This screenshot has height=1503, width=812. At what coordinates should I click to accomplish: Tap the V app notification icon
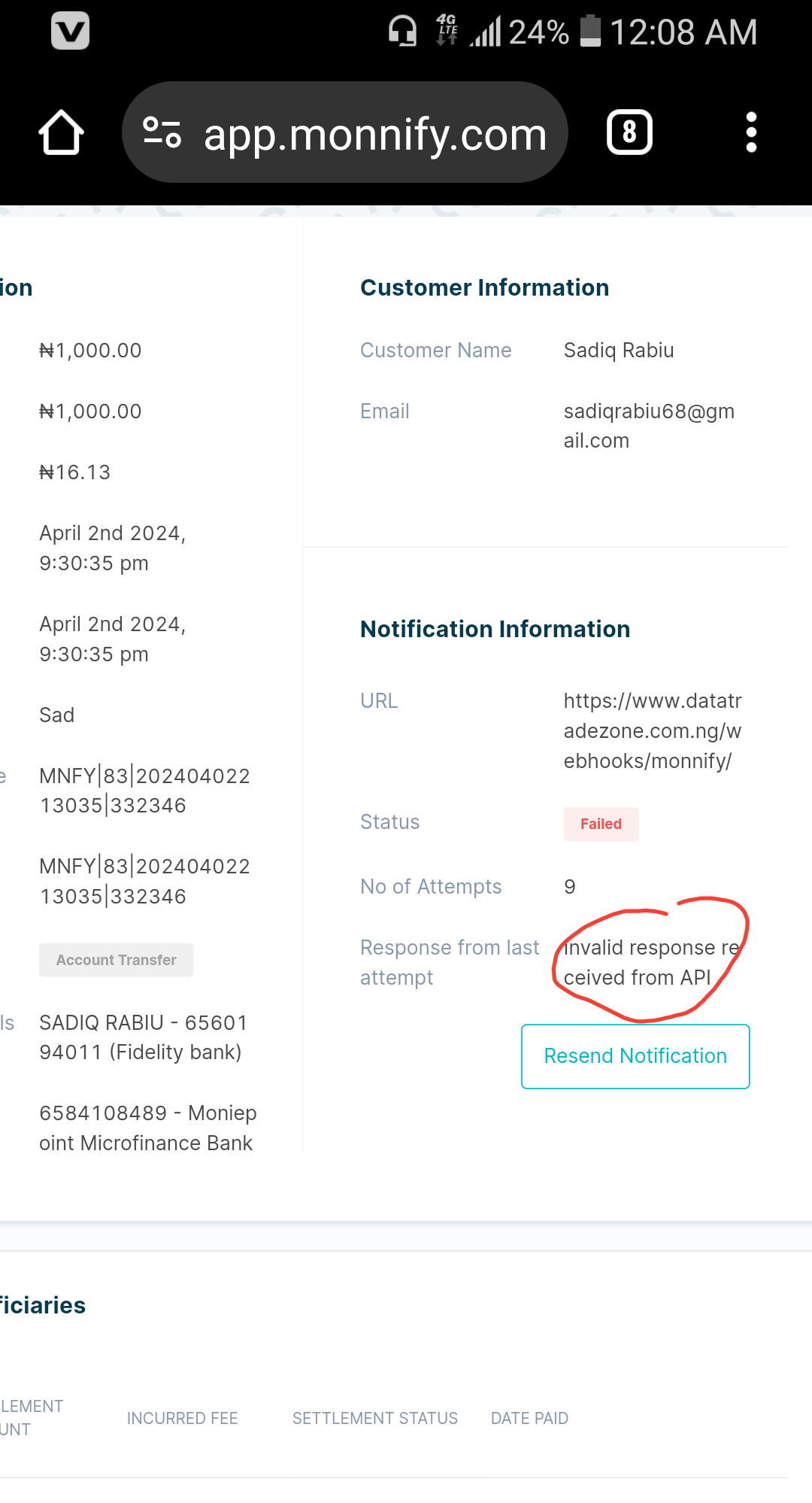click(70, 31)
